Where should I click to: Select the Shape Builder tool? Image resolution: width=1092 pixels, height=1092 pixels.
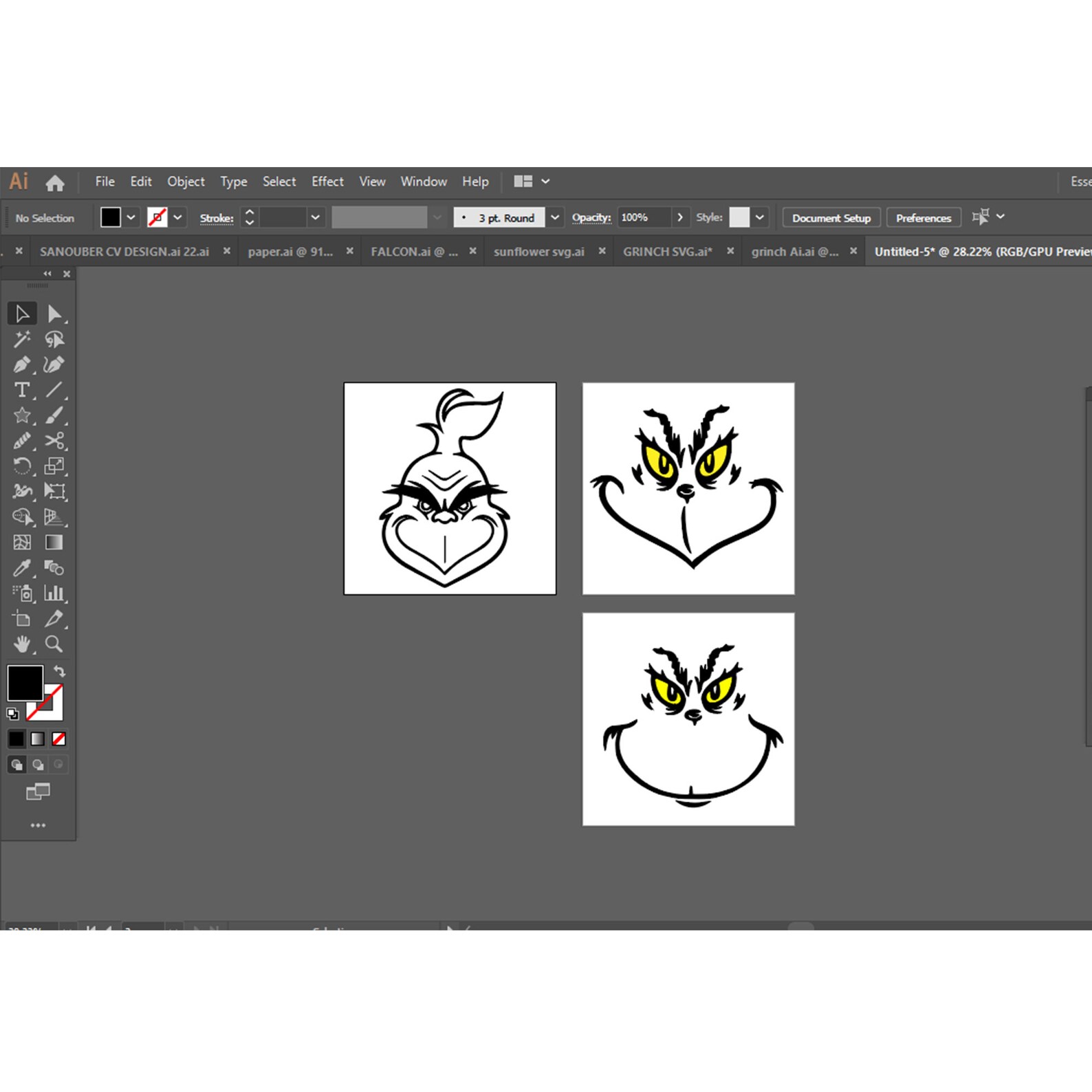point(22,516)
